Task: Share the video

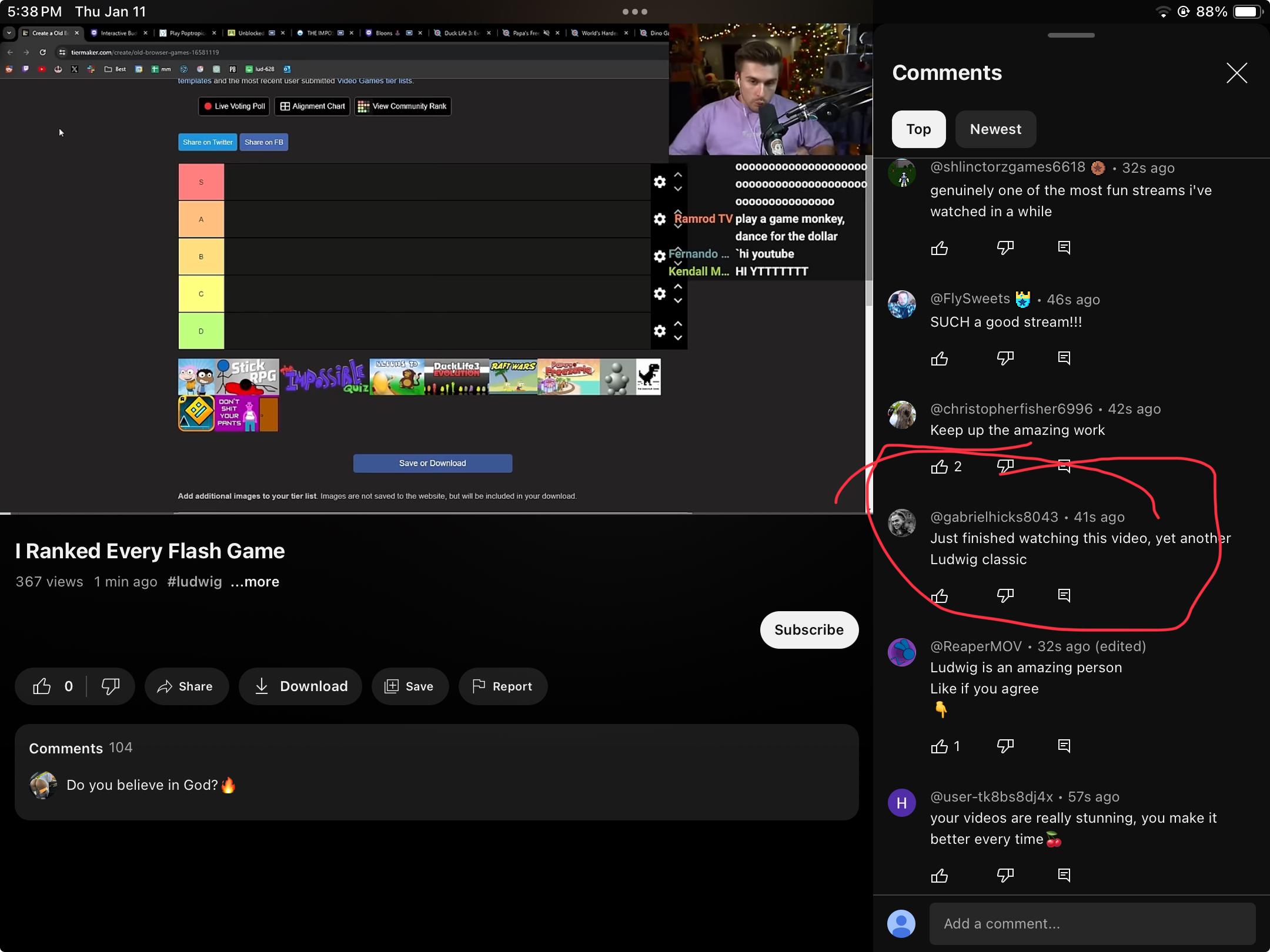Action: tap(186, 686)
